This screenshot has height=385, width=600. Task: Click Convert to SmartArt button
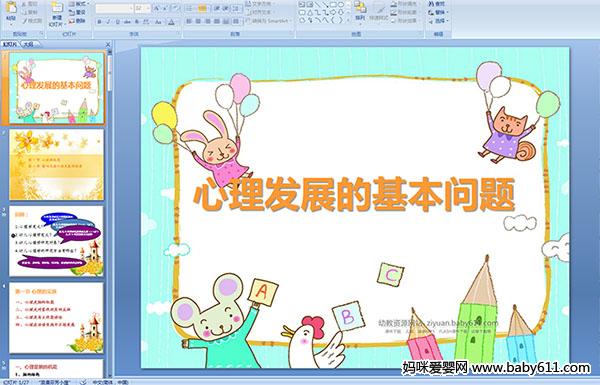tap(269, 21)
